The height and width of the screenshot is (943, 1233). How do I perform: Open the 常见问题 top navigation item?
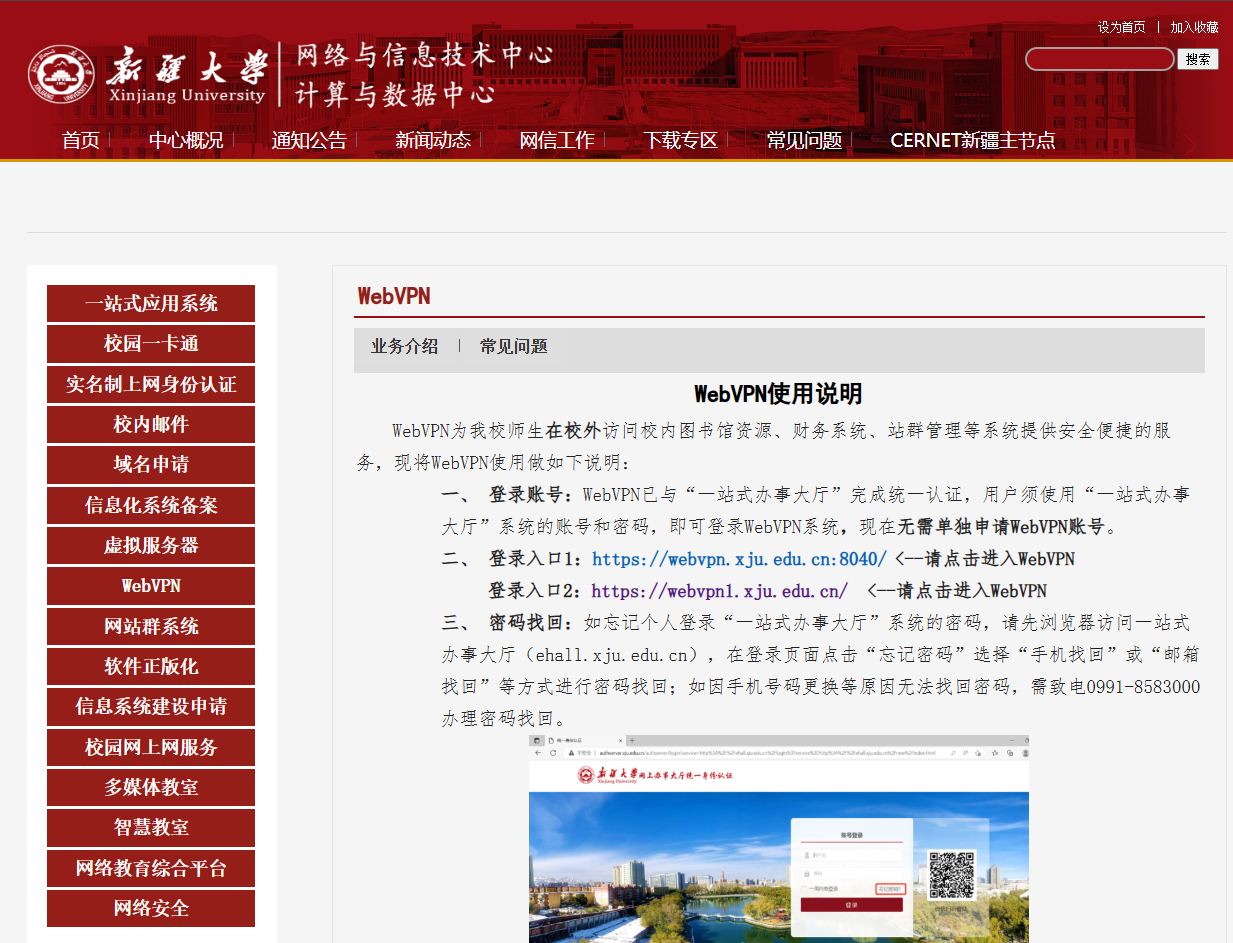click(805, 140)
